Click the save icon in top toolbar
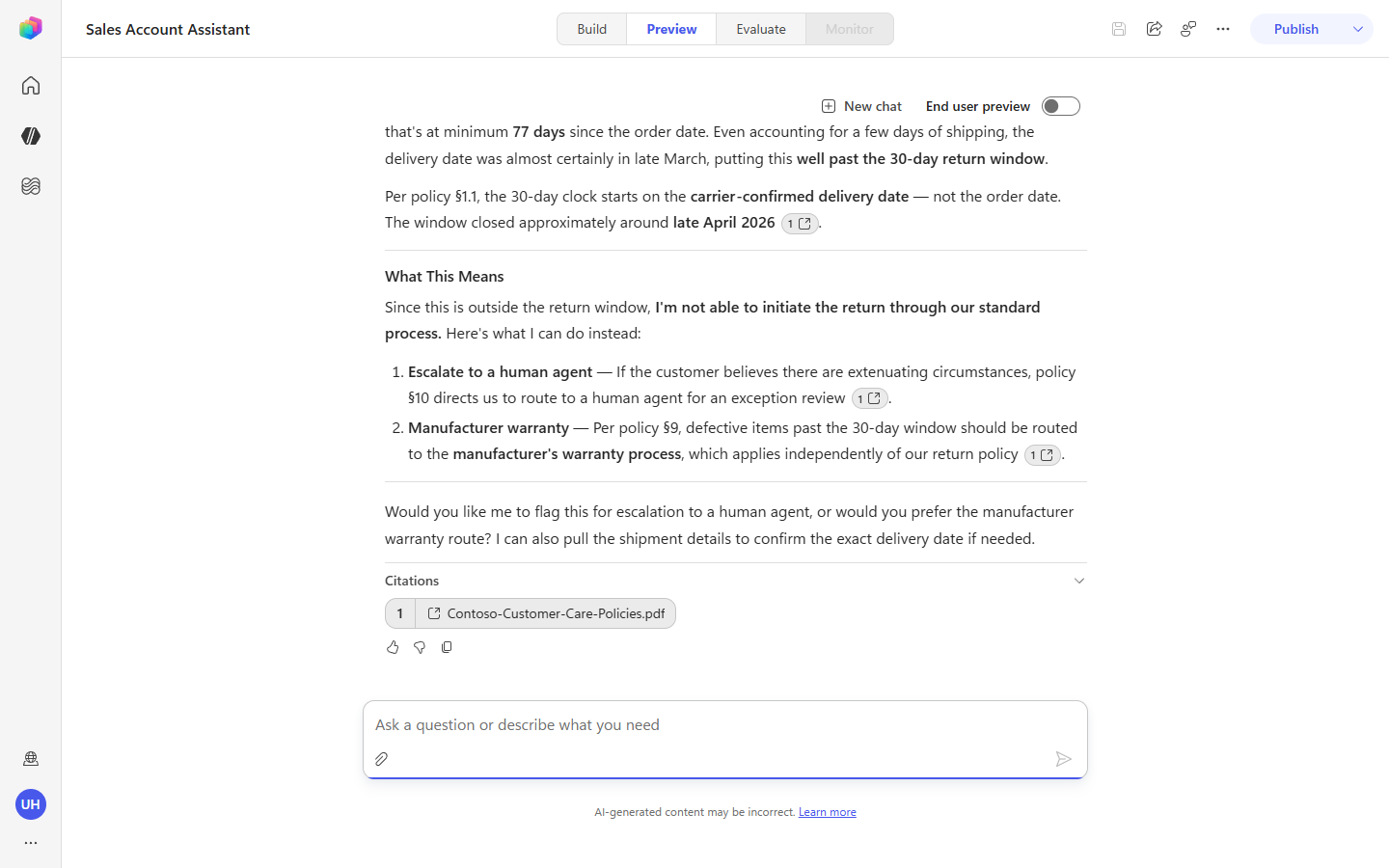1389x868 pixels. (1119, 29)
